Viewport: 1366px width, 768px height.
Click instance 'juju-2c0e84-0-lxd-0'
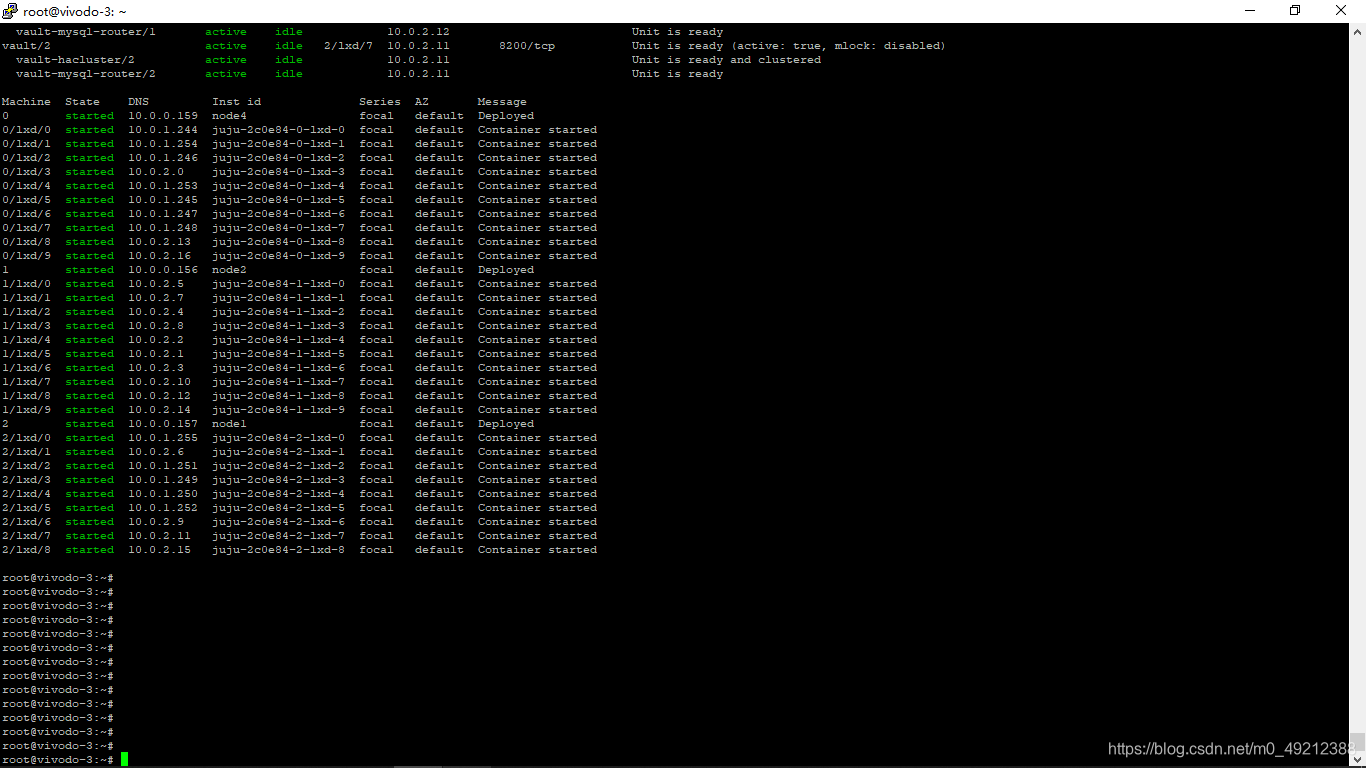point(278,130)
